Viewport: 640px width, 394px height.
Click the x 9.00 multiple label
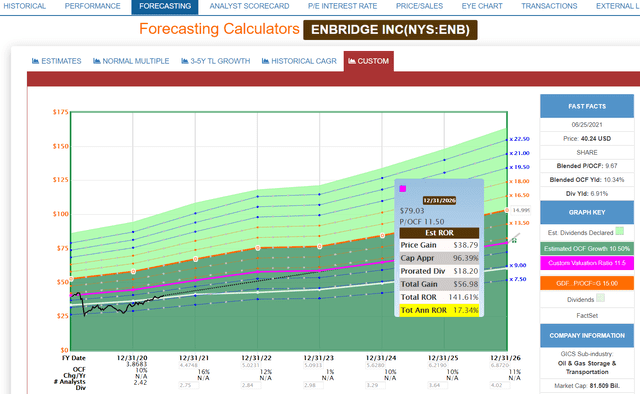(518, 265)
